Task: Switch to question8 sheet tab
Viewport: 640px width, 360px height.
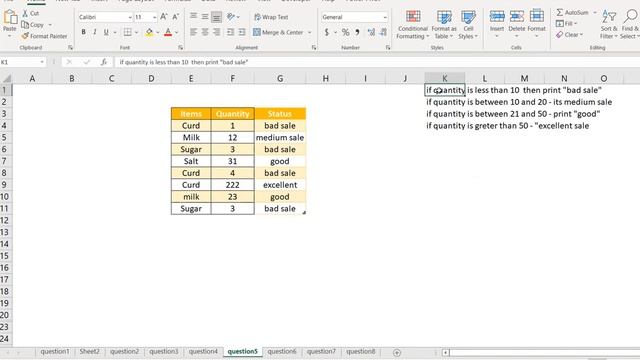Action: [x=360, y=351]
